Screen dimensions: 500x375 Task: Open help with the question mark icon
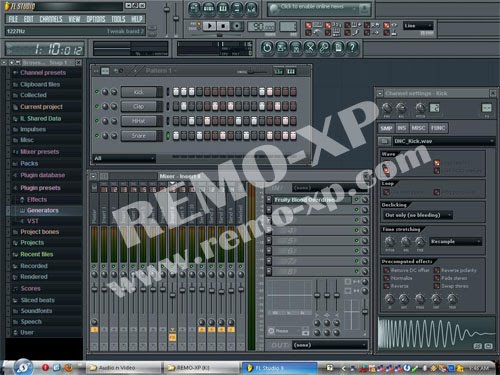353,48
